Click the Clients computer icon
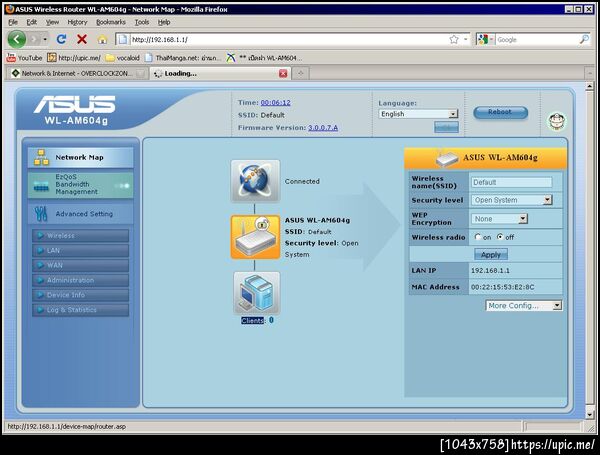600x455 pixels. [256, 293]
